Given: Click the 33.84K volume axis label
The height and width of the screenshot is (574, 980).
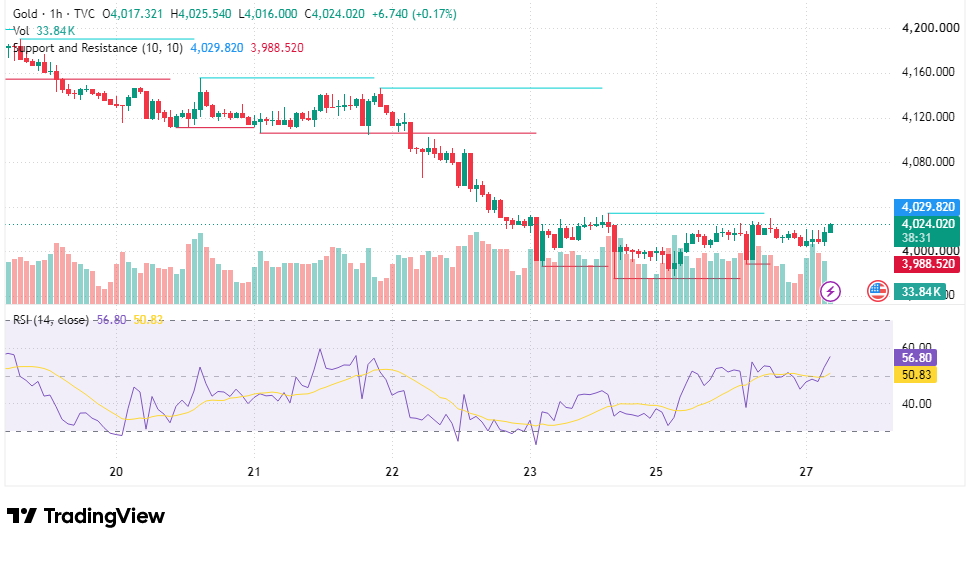Looking at the screenshot, I should [x=919, y=292].
